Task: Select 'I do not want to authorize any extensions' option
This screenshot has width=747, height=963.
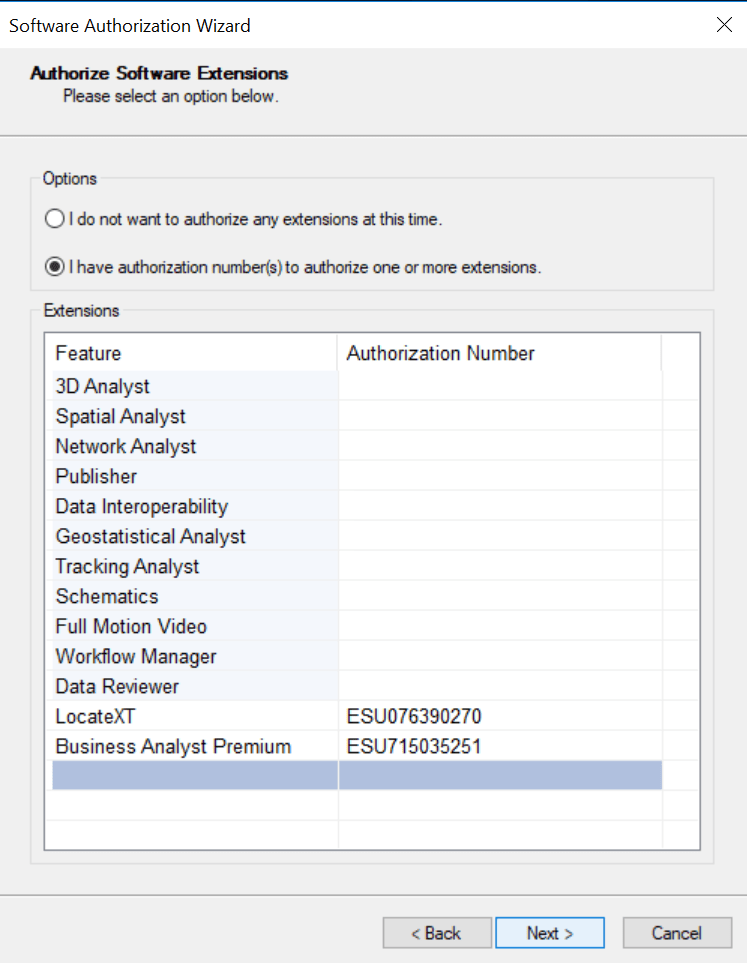Action: (54, 218)
